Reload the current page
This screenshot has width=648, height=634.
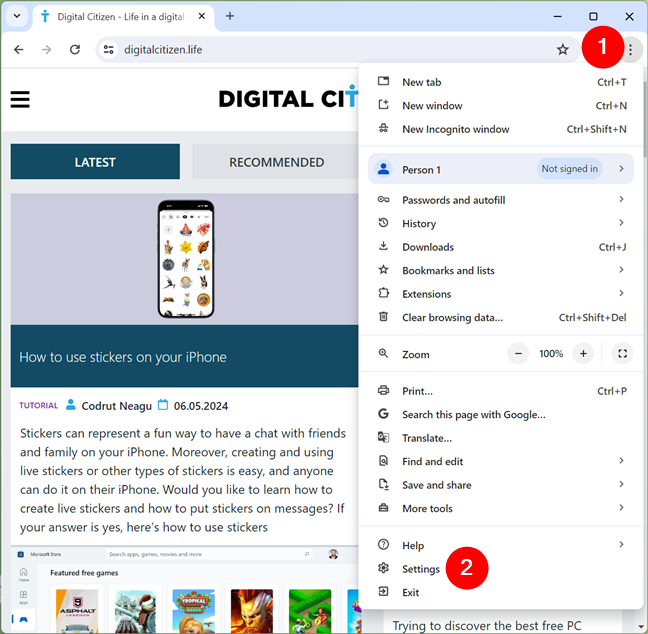(x=75, y=50)
